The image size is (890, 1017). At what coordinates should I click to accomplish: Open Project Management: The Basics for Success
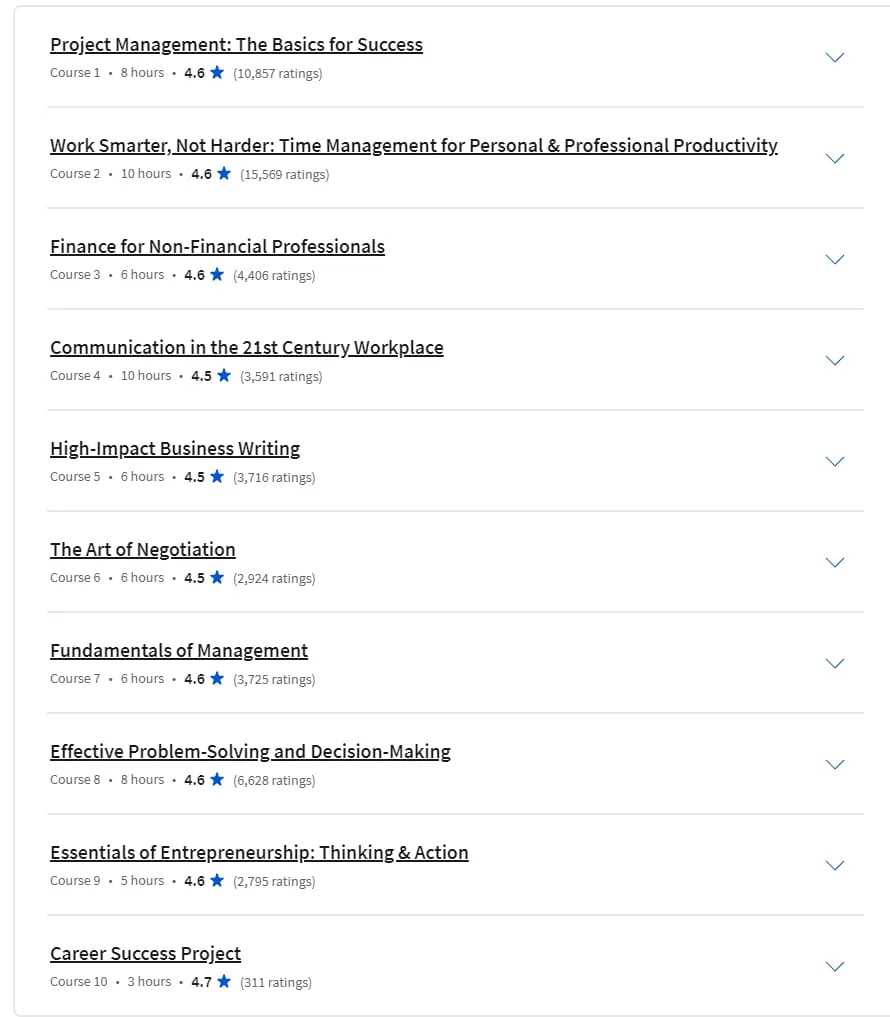point(236,45)
